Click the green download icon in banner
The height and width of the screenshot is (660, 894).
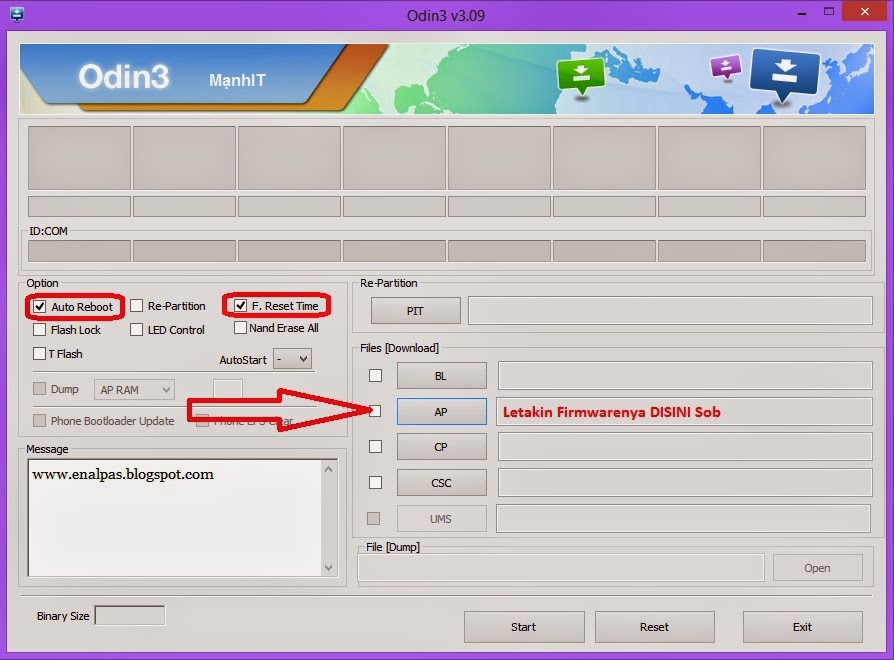click(x=580, y=76)
